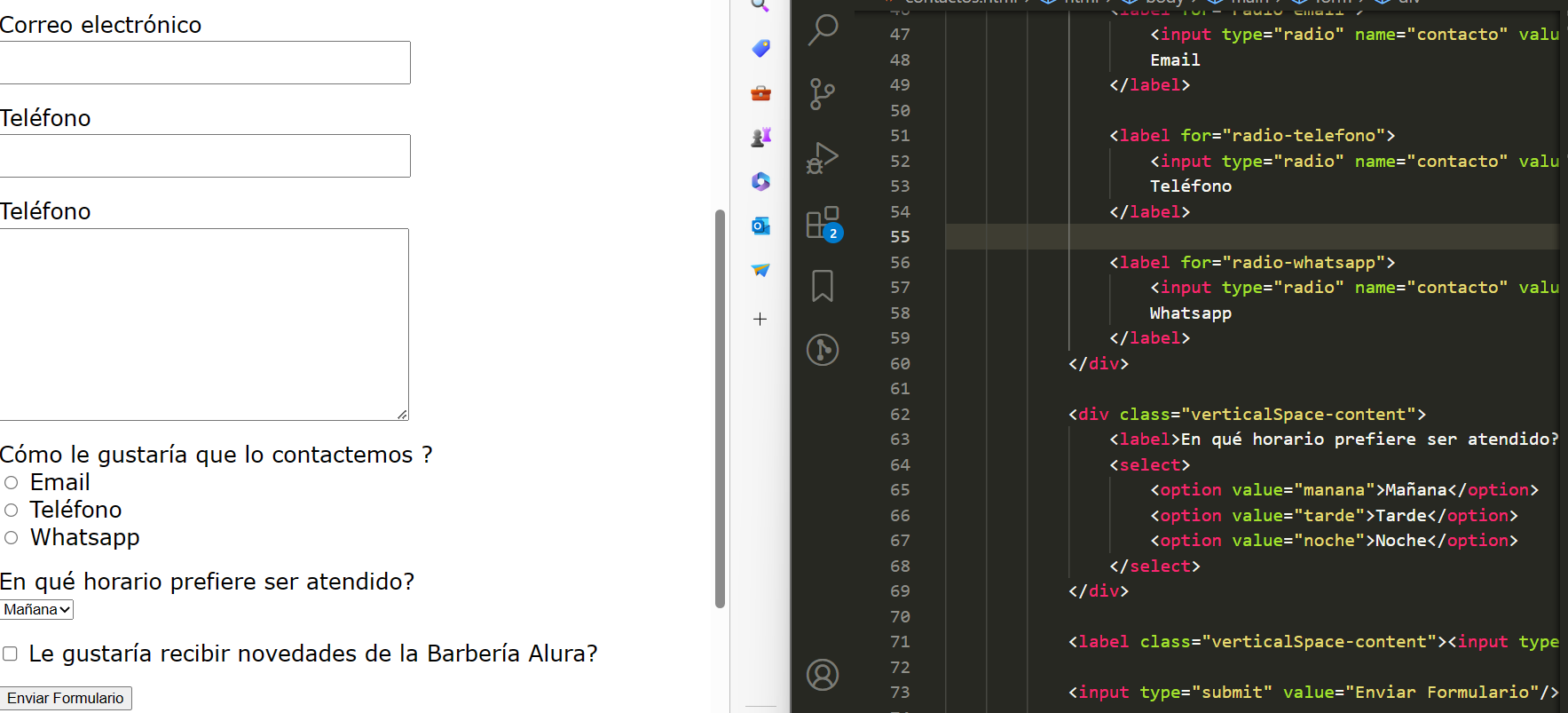Screen dimensions: 1568x713
Task: Place cursor on empty highlighted line 55
Action: (1251, 237)
